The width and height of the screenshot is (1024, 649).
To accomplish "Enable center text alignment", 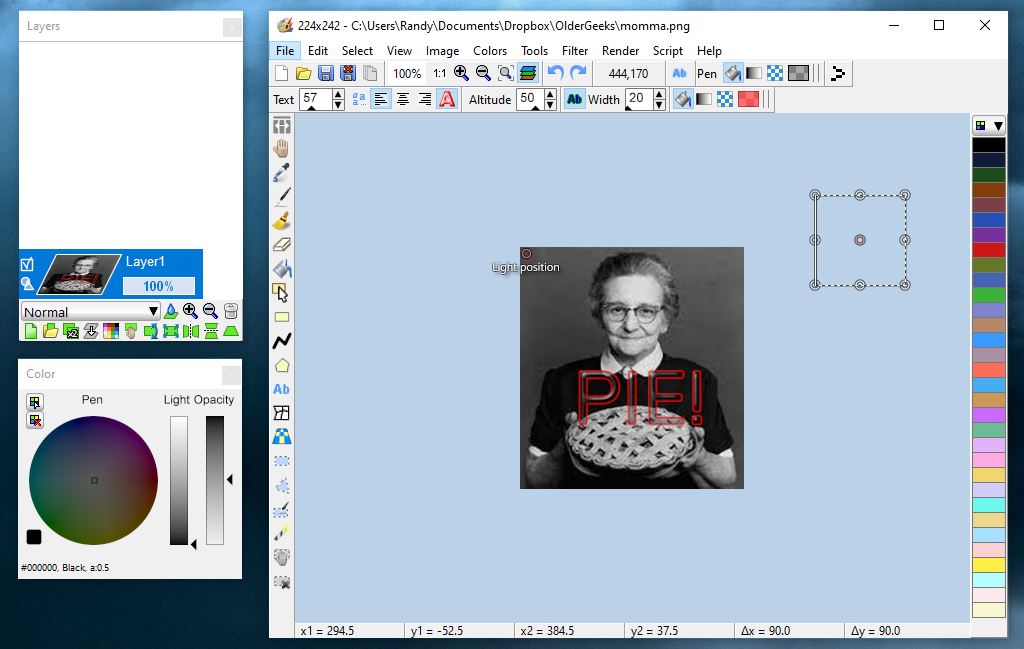I will pyautogui.click(x=403, y=99).
